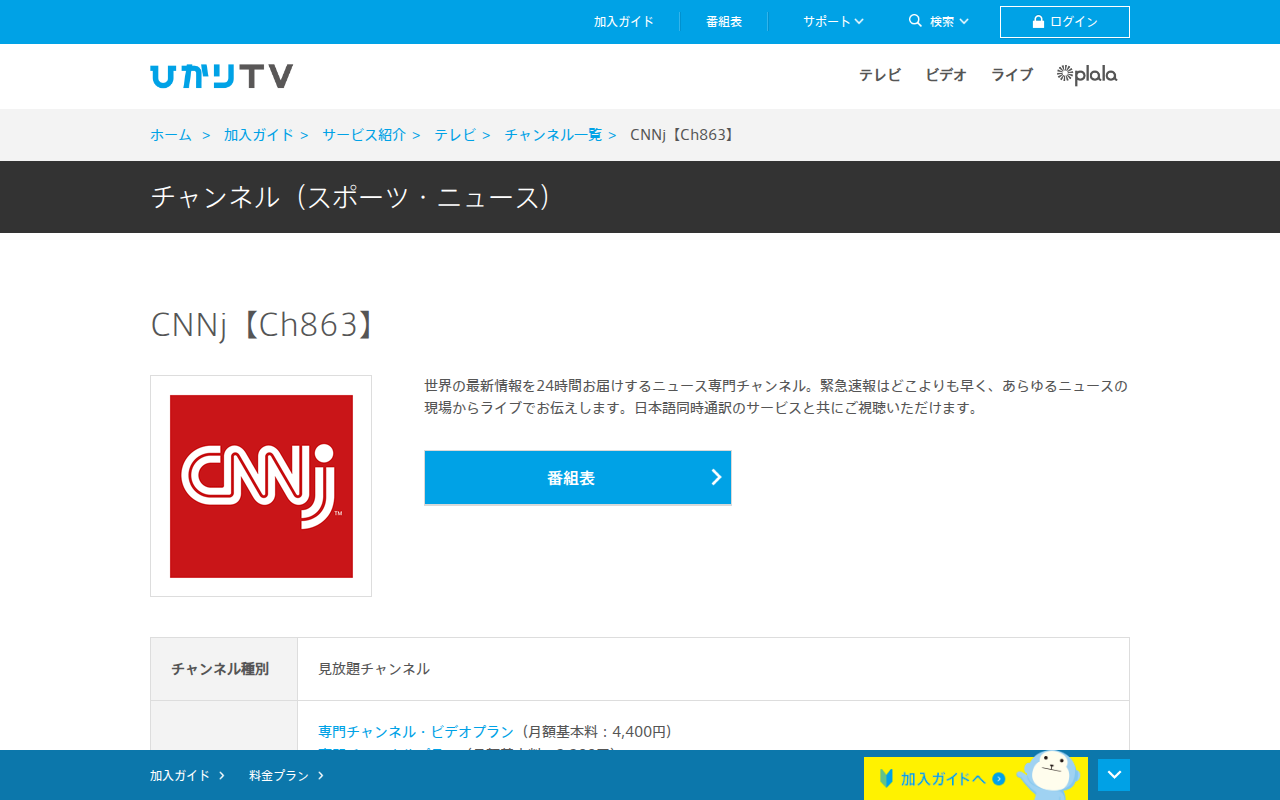Open テレビ breadcrumb link

(455, 135)
